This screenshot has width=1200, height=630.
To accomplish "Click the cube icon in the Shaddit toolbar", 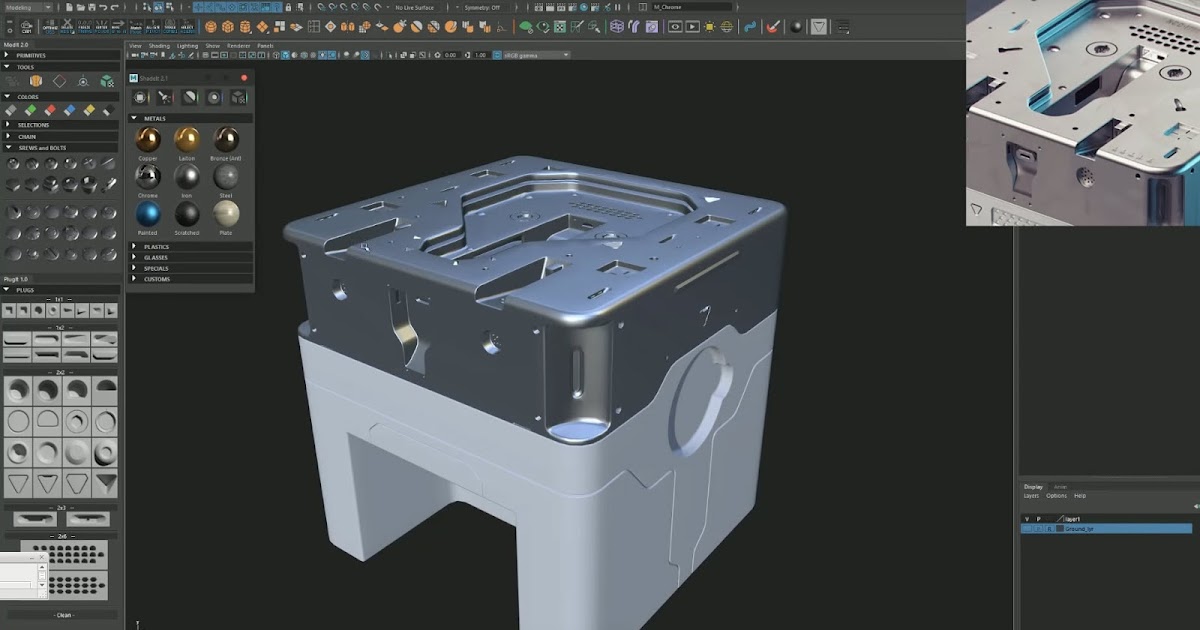I will (x=236, y=99).
